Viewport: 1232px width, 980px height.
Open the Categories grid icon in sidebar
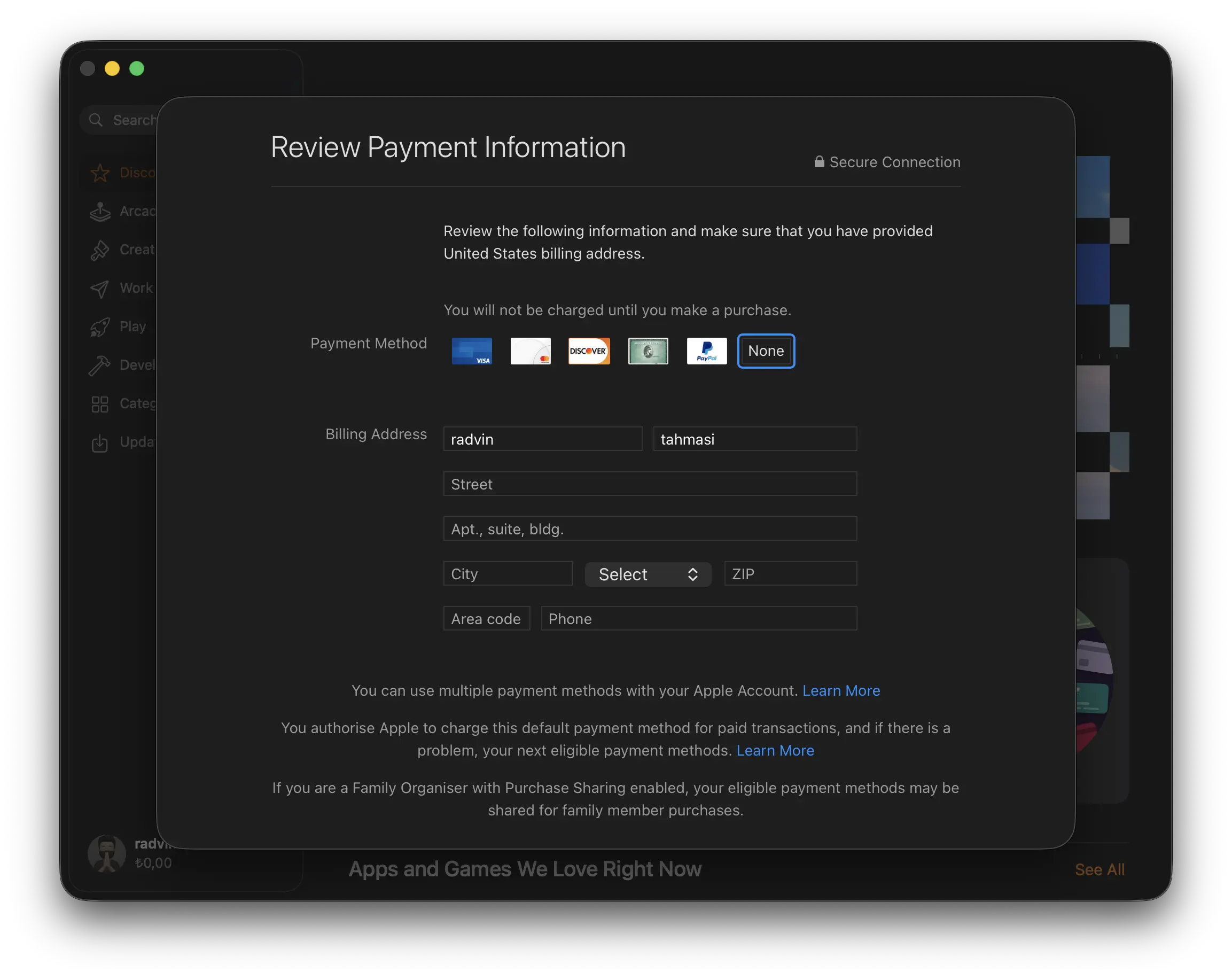pos(99,404)
